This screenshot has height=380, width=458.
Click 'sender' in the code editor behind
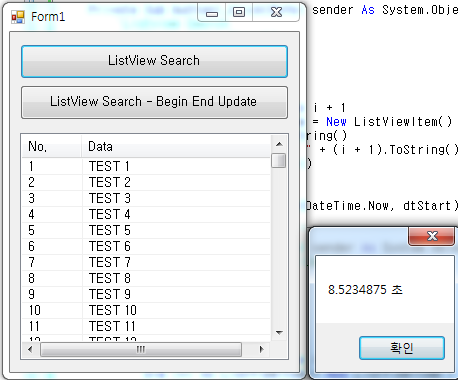tap(333, 10)
